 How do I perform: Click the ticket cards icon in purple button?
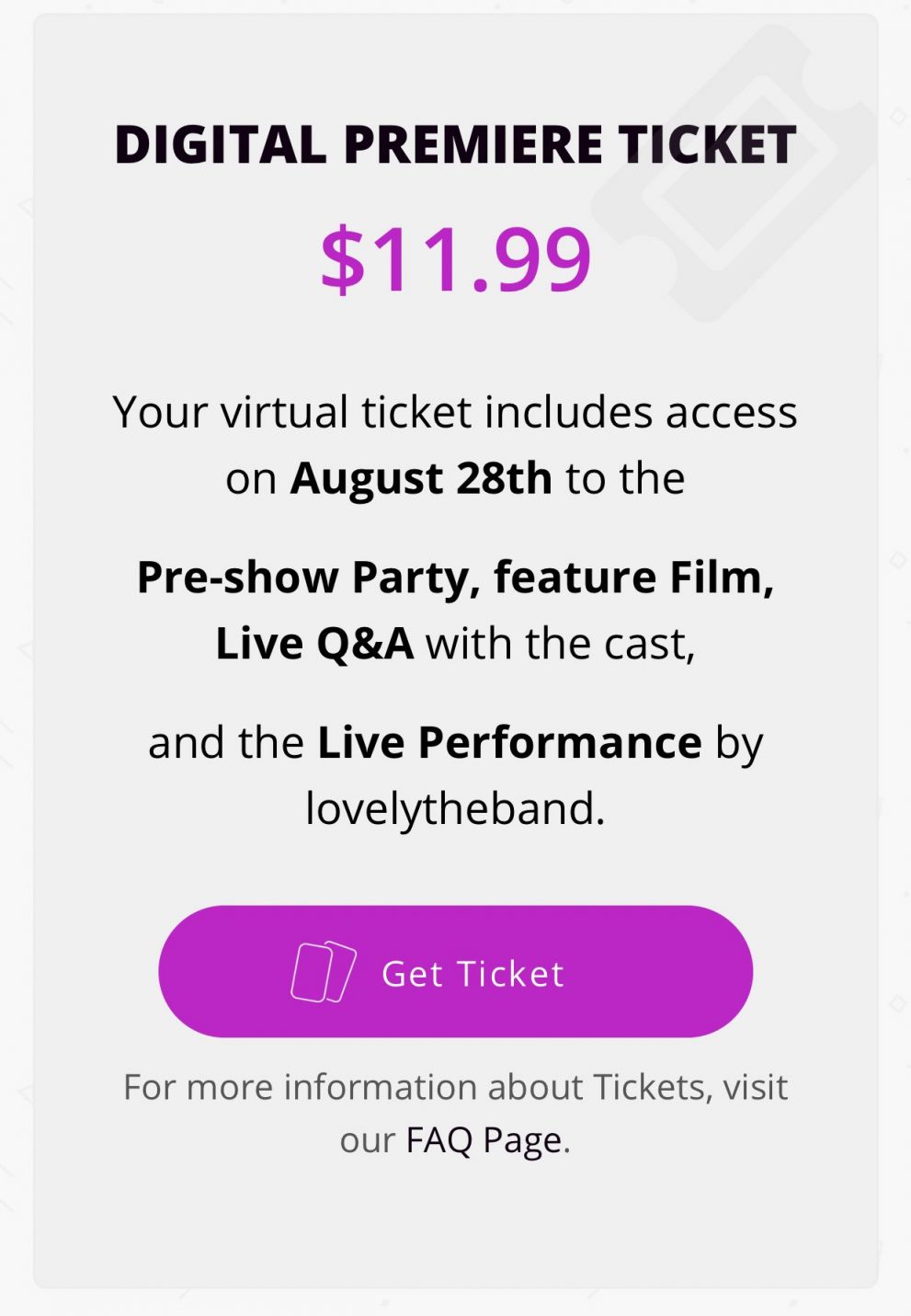click(323, 971)
